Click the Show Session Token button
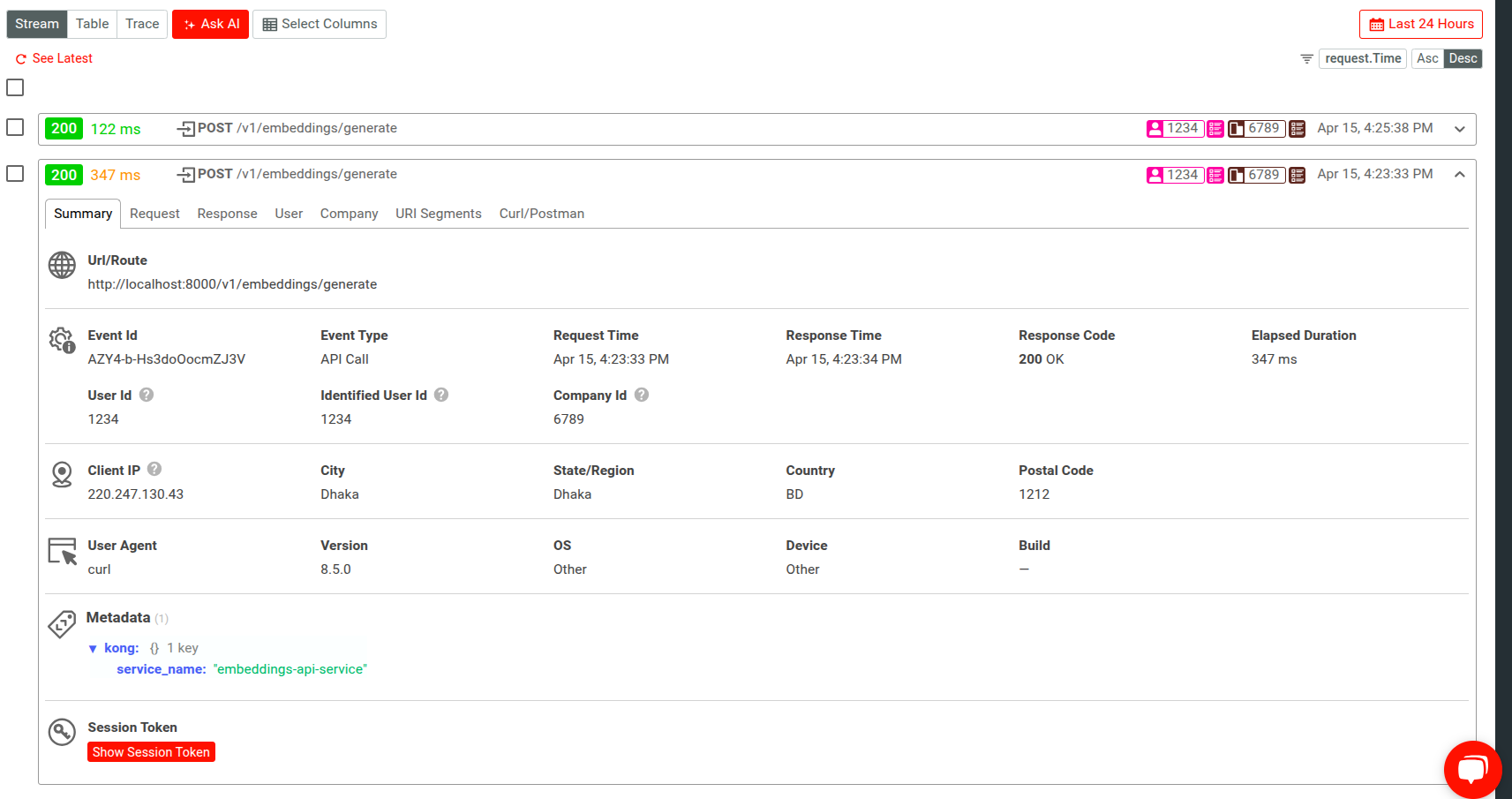1512x799 pixels. pyautogui.click(x=151, y=751)
